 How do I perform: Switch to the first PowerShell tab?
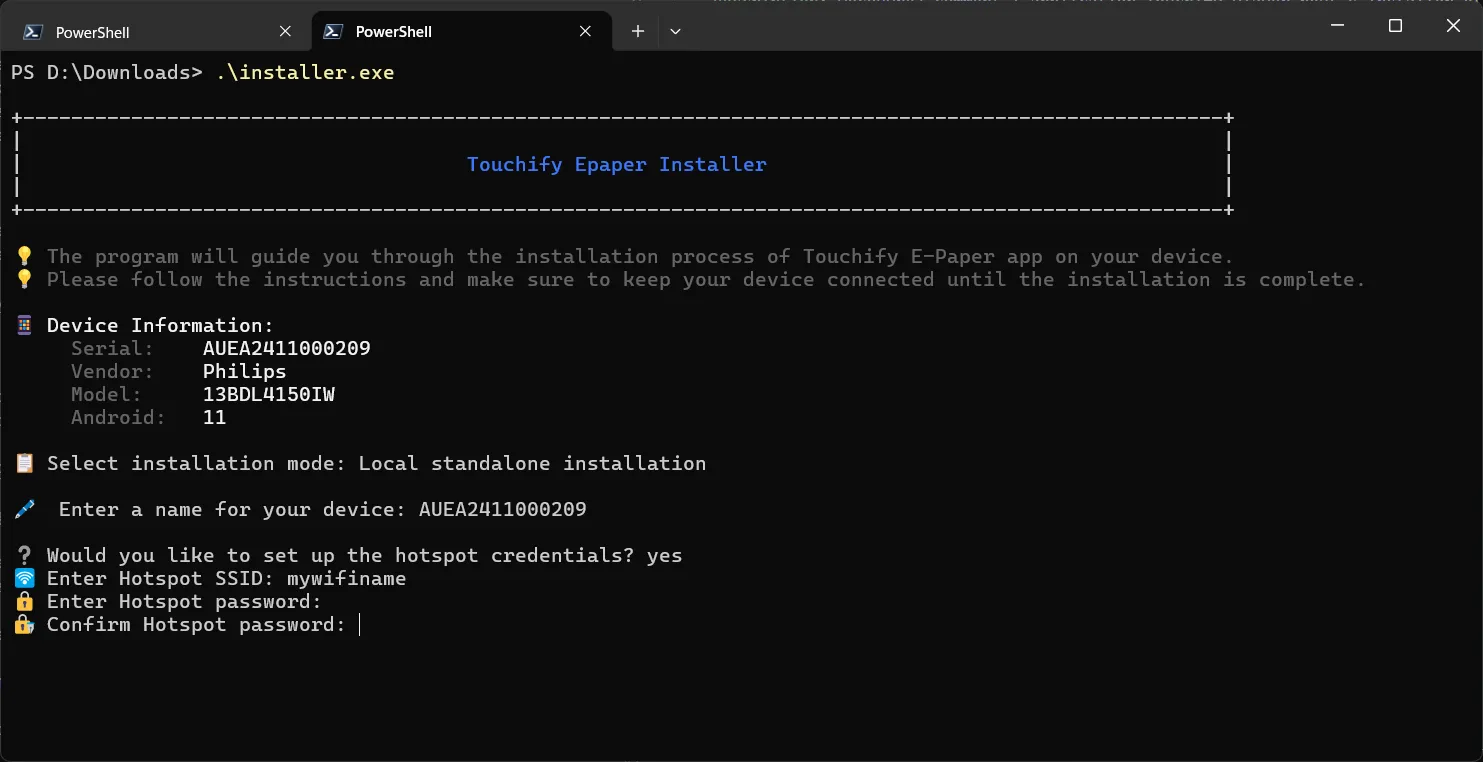click(x=158, y=31)
